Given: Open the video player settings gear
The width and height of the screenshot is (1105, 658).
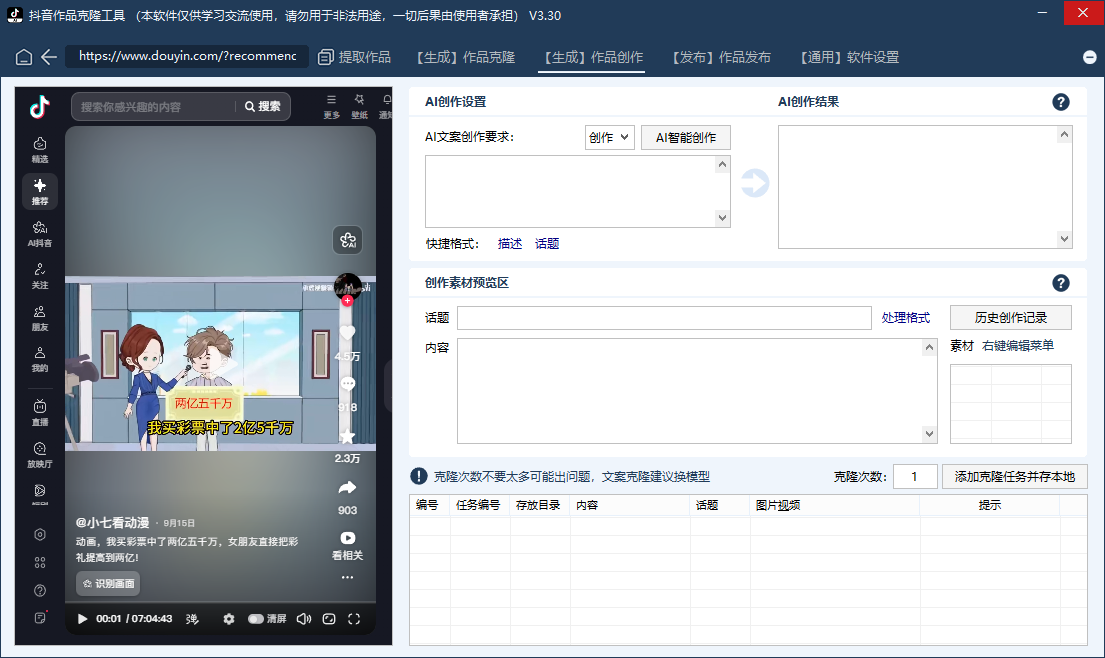Looking at the screenshot, I should click(229, 618).
